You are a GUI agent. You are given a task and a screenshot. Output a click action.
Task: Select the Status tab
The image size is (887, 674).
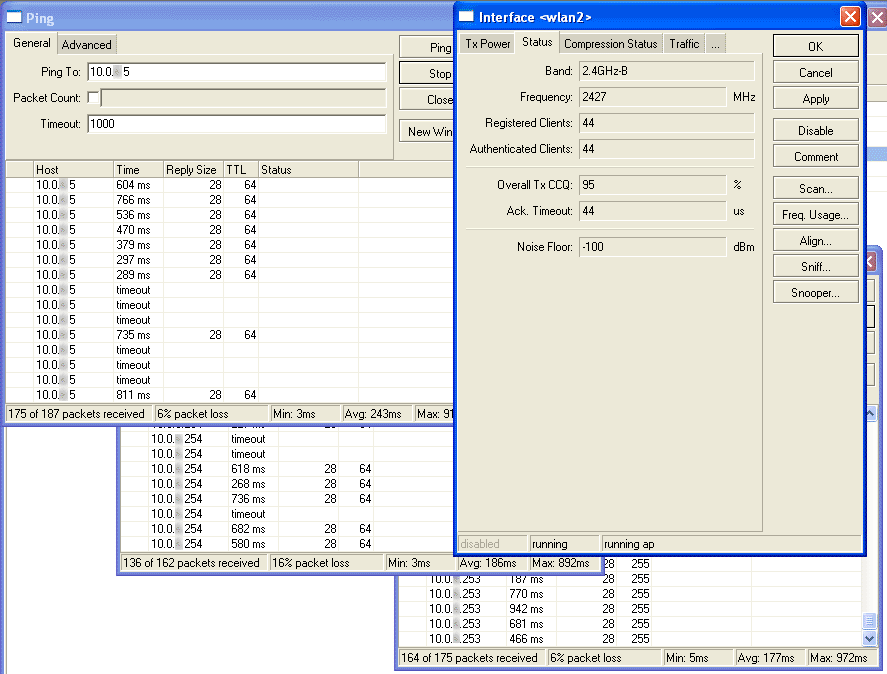point(537,42)
